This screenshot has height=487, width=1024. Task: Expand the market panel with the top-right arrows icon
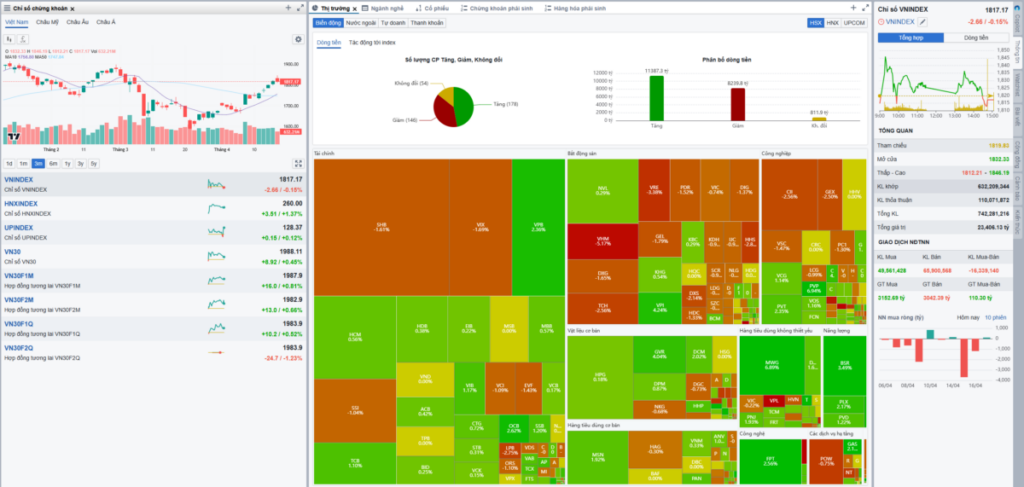pyautogui.click(x=867, y=8)
